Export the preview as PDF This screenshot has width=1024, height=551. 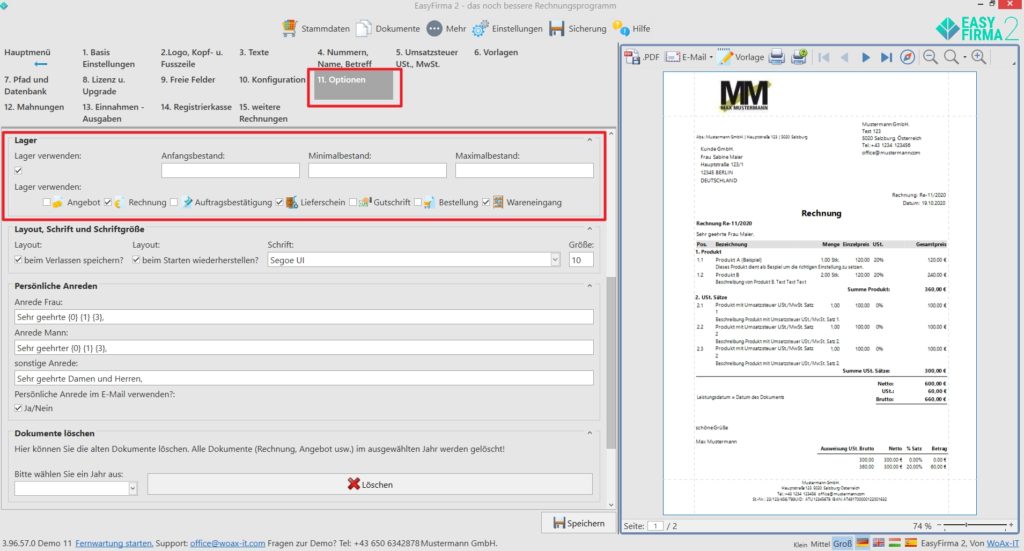[641, 57]
